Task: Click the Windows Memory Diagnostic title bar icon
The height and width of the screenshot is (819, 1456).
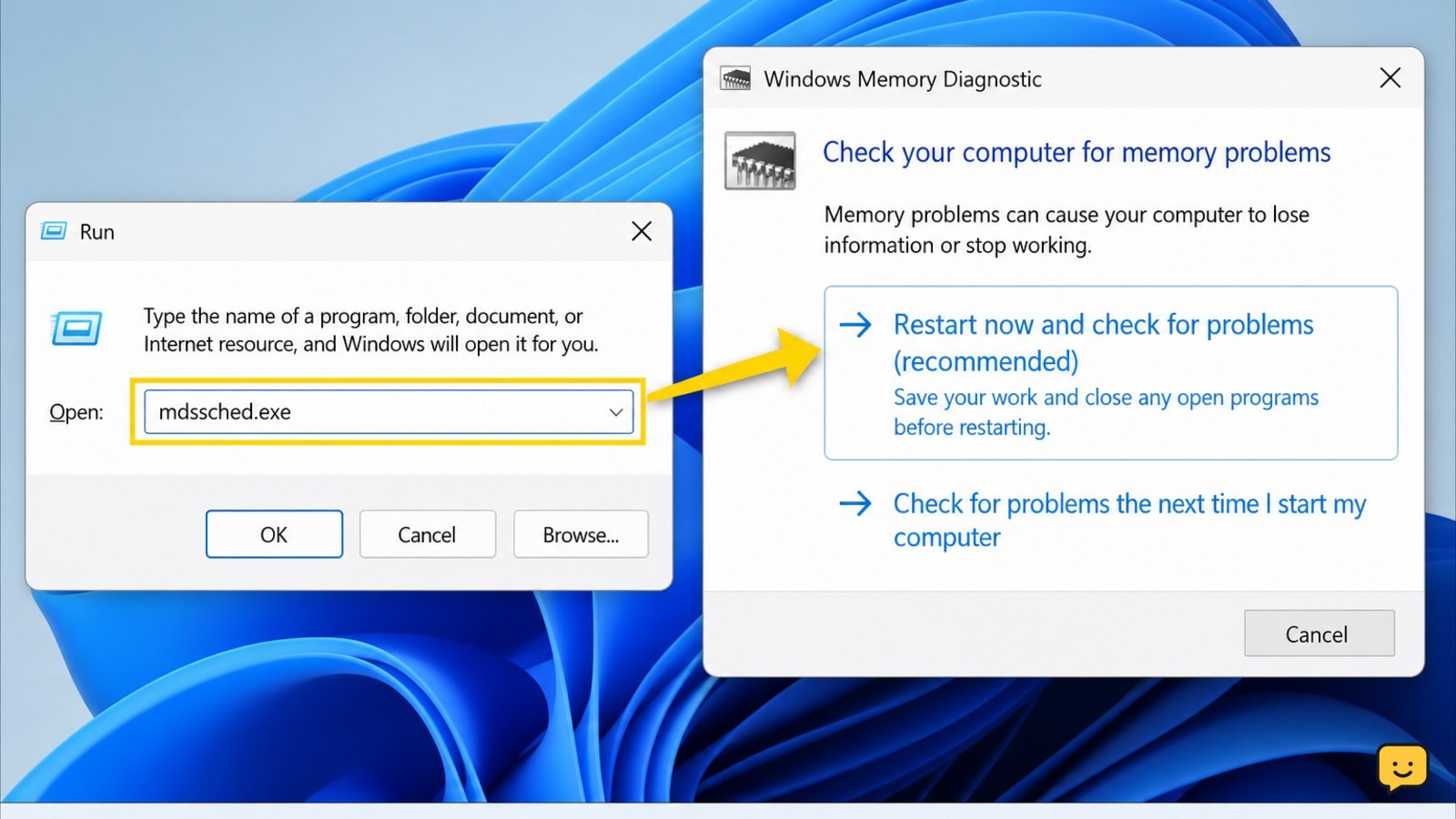Action: click(x=735, y=78)
